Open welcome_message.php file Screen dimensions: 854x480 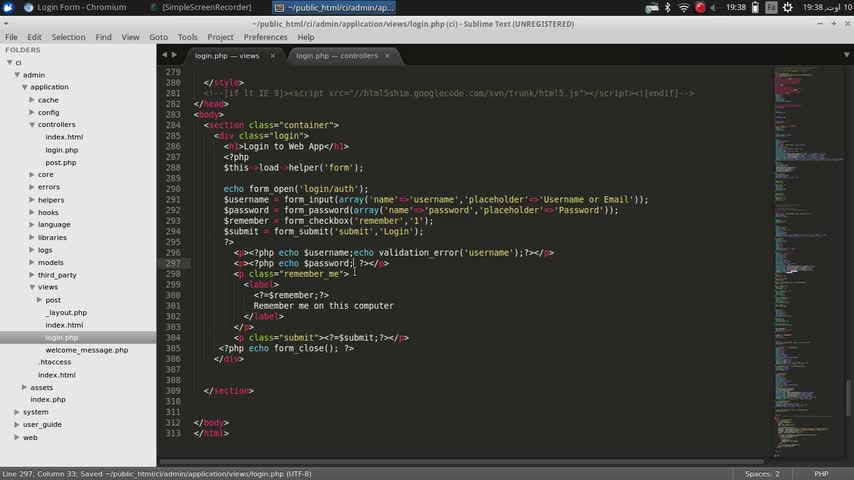pos(87,350)
